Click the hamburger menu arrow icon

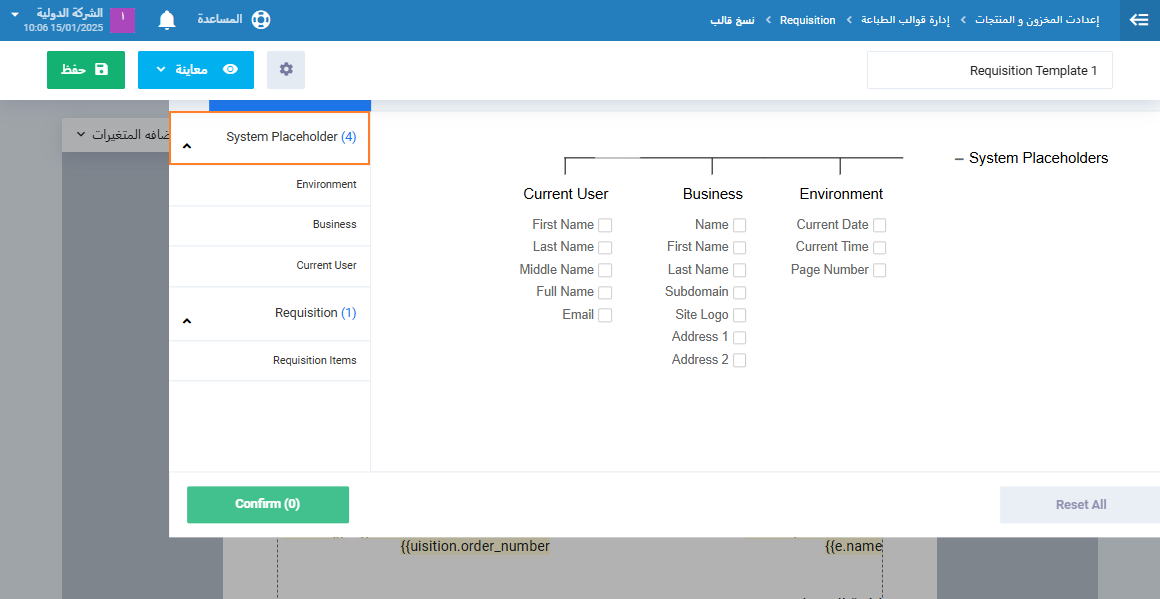point(1138,20)
